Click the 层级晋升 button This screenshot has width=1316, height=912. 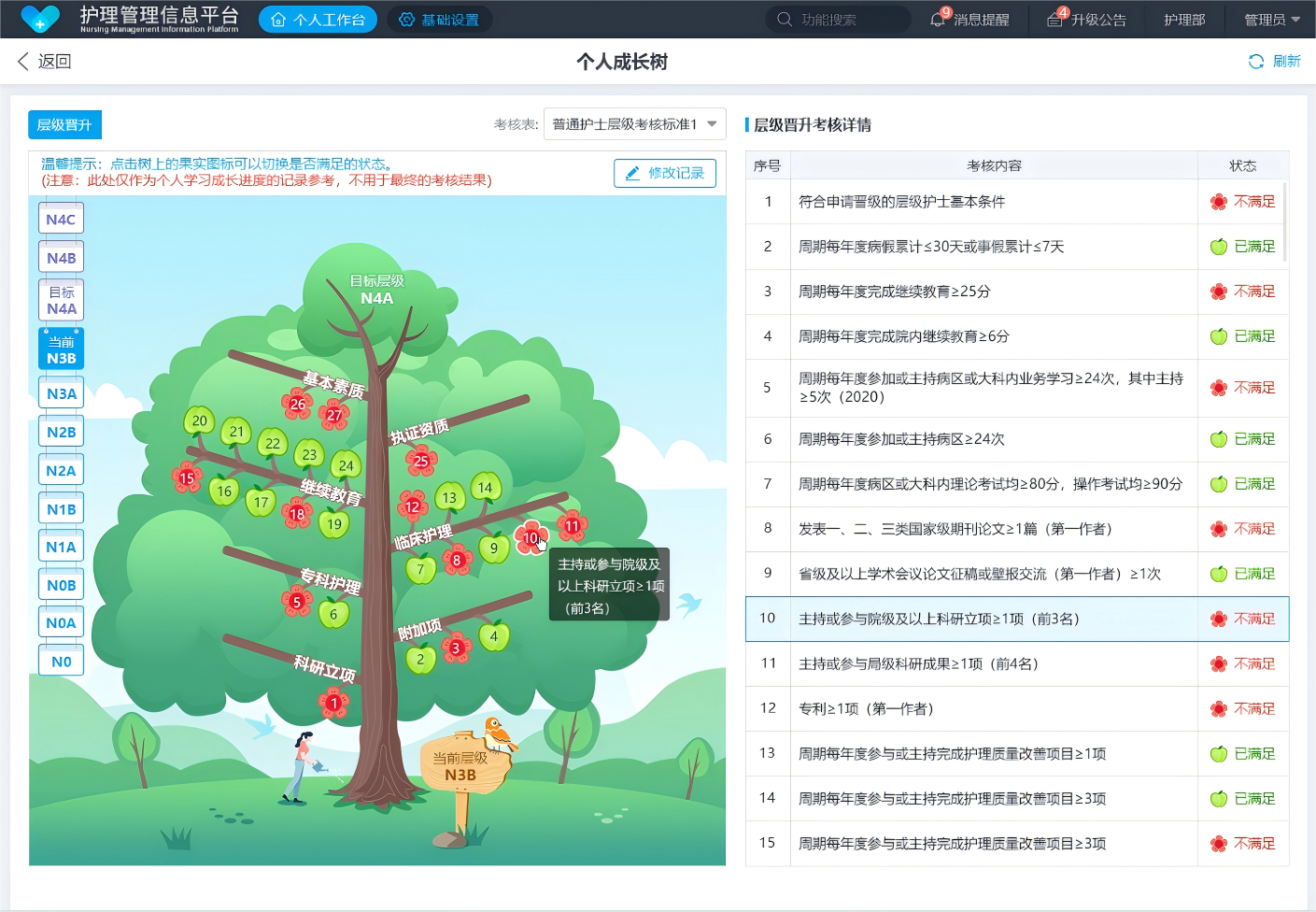(x=64, y=125)
